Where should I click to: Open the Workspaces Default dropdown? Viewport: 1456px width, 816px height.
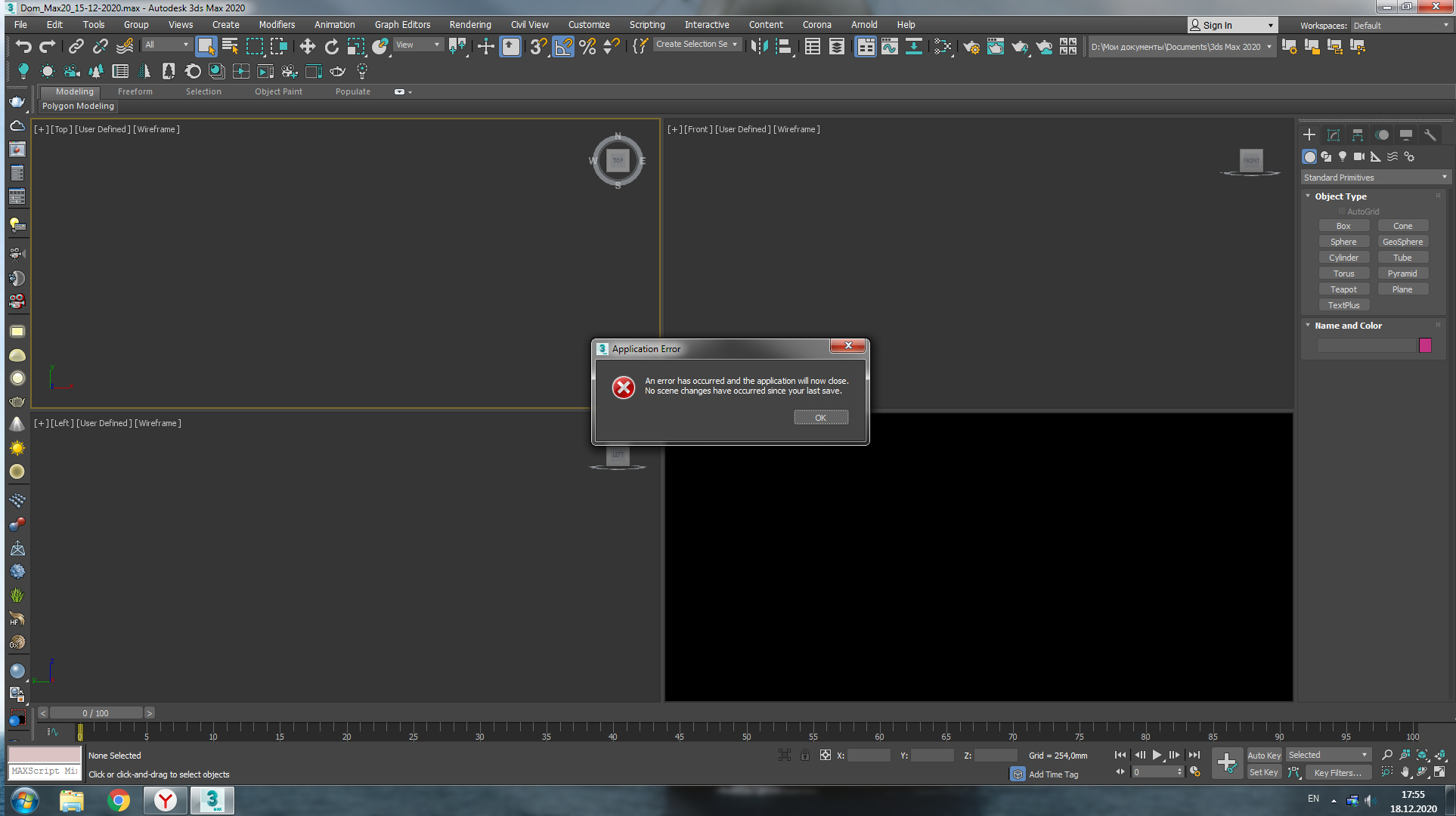coord(1401,25)
